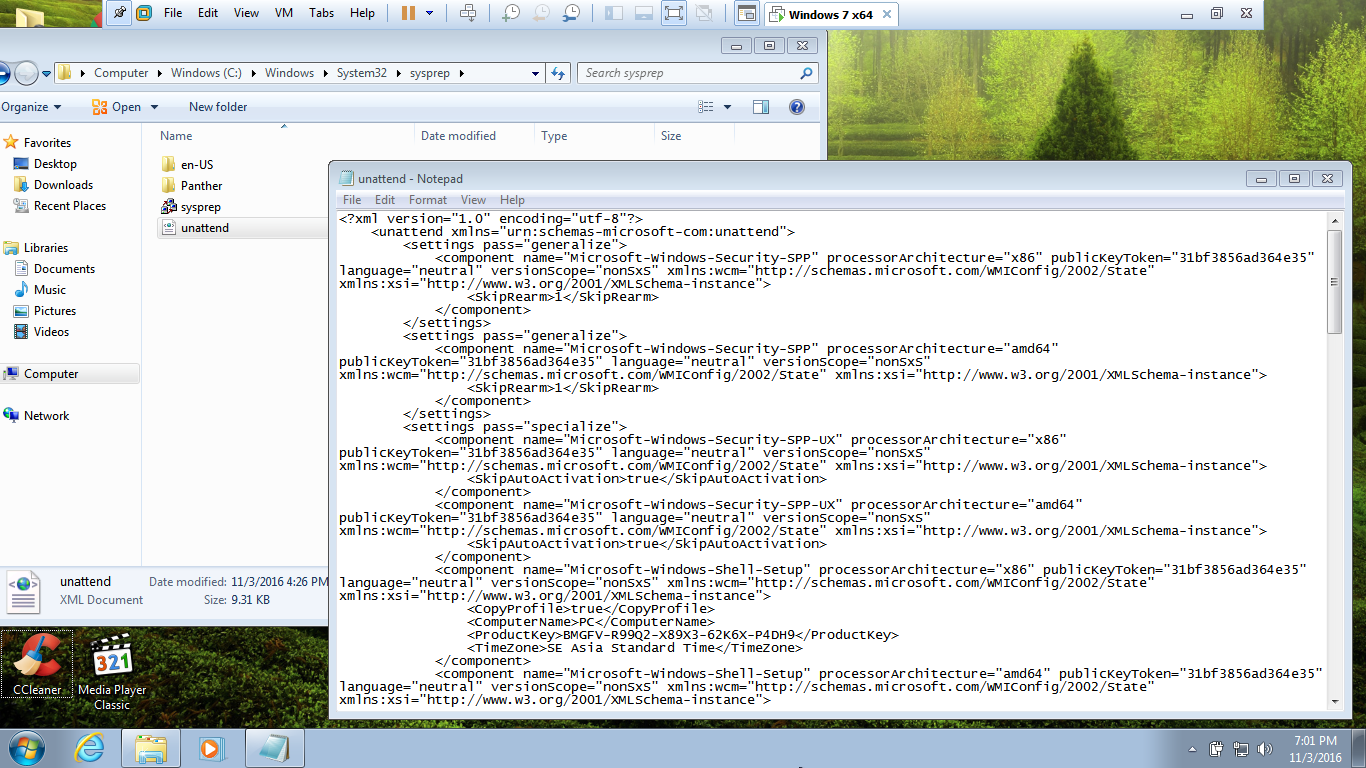
Task: Select the sysprep application file
Action: (200, 207)
